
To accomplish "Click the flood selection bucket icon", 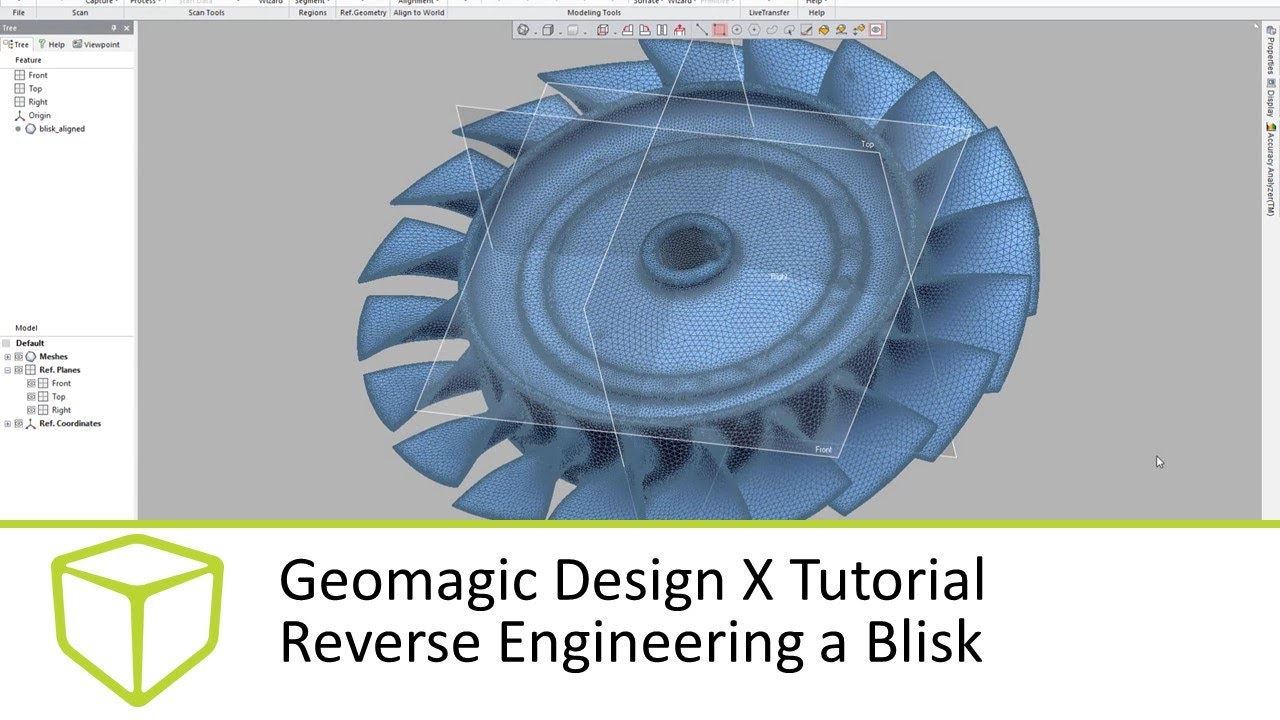I will click(x=824, y=30).
